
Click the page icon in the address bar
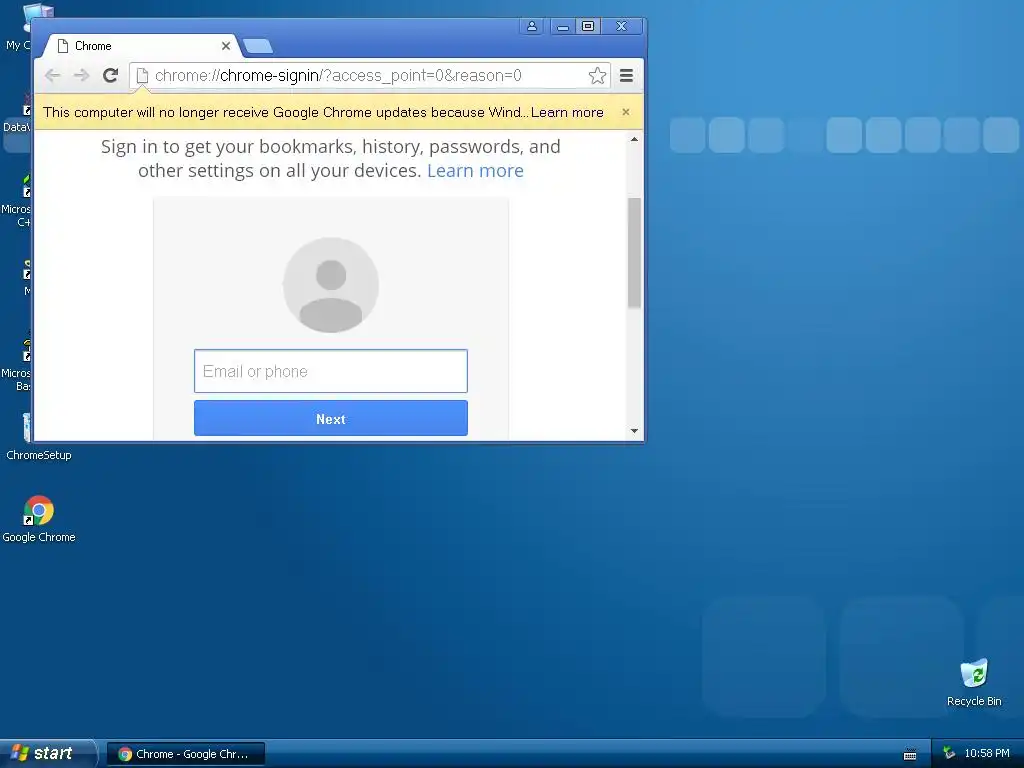tap(142, 76)
